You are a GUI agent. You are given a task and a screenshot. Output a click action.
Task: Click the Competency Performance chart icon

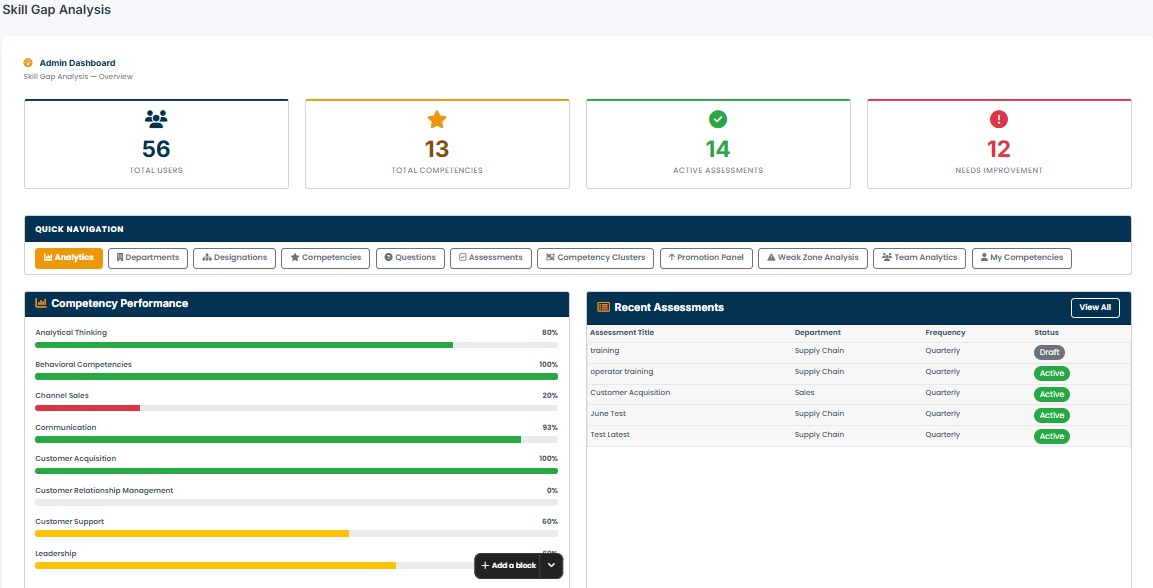tap(41, 303)
